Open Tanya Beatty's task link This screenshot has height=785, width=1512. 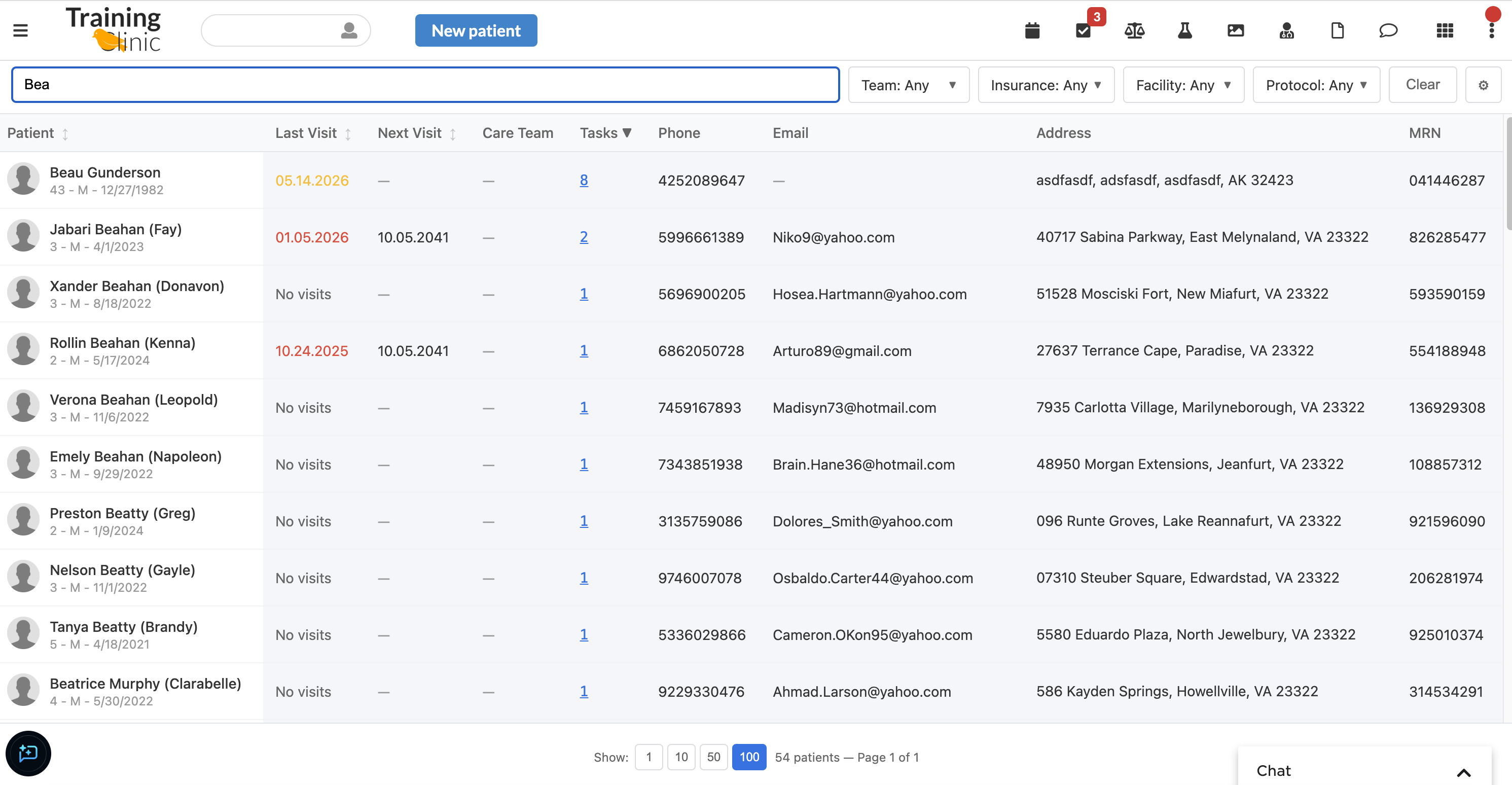point(584,635)
